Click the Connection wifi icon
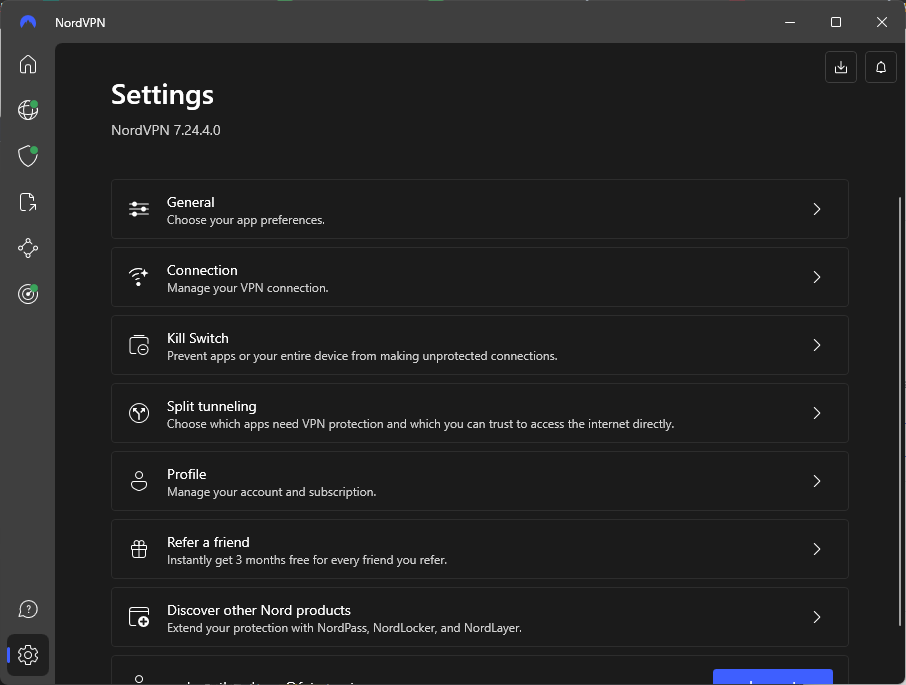This screenshot has width=906, height=685. [x=139, y=277]
